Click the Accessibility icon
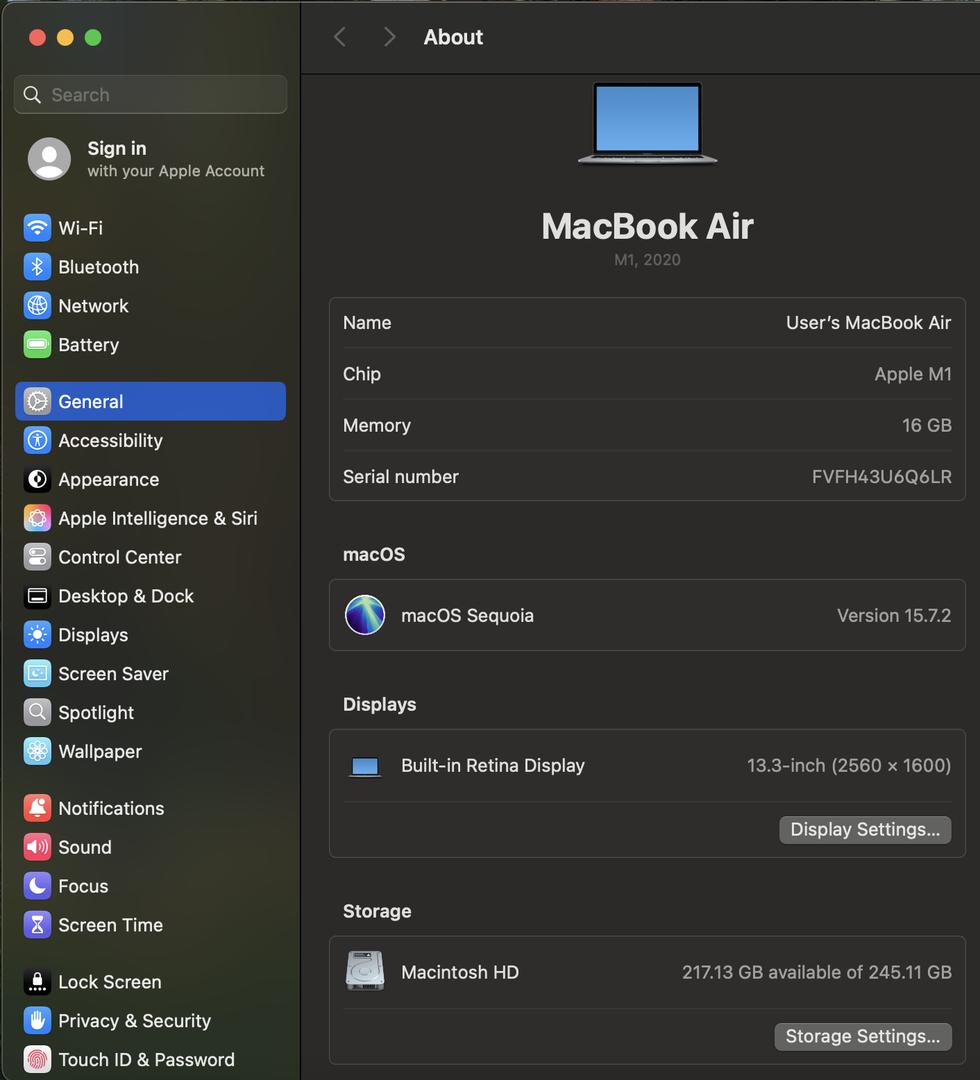The width and height of the screenshot is (980, 1080). (37, 441)
